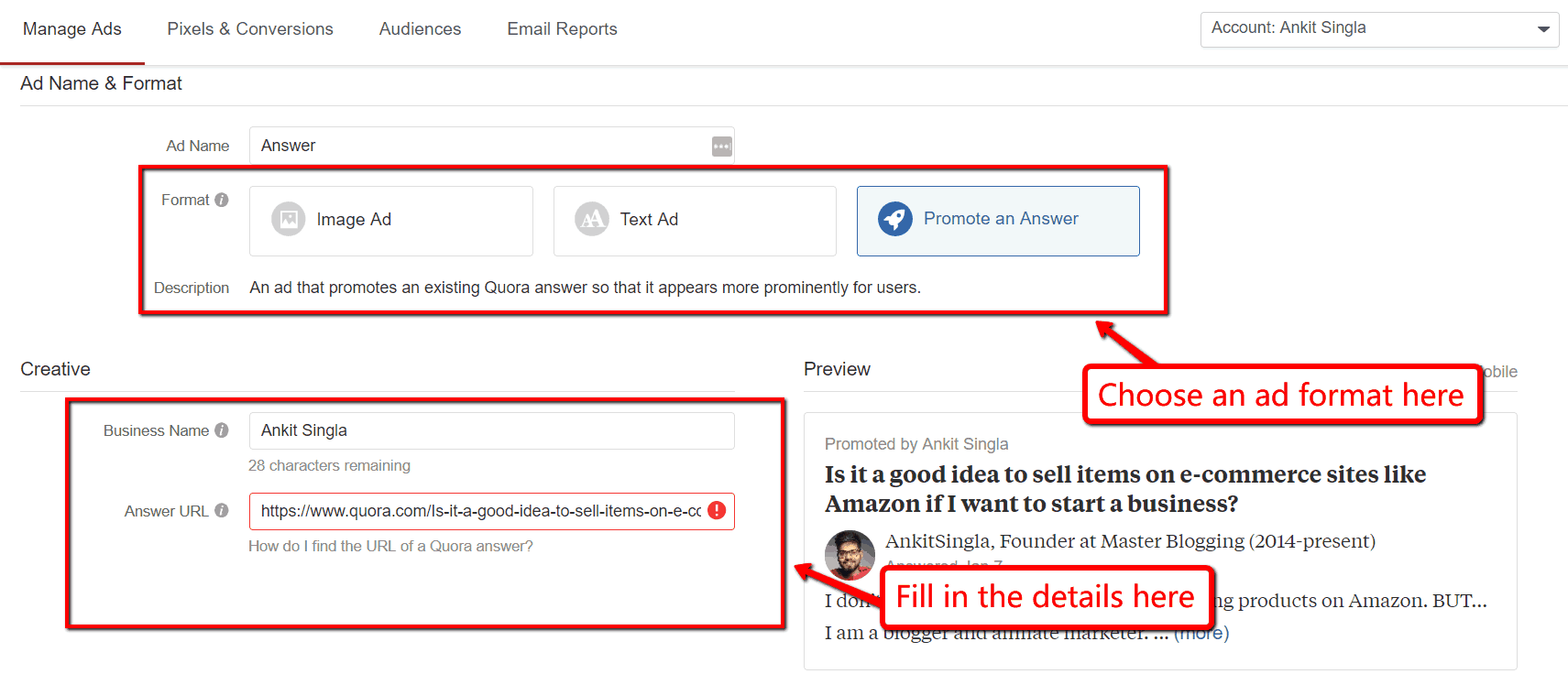The width and height of the screenshot is (1568, 685).
Task: Click the Ad Name input field
Action: [491, 146]
